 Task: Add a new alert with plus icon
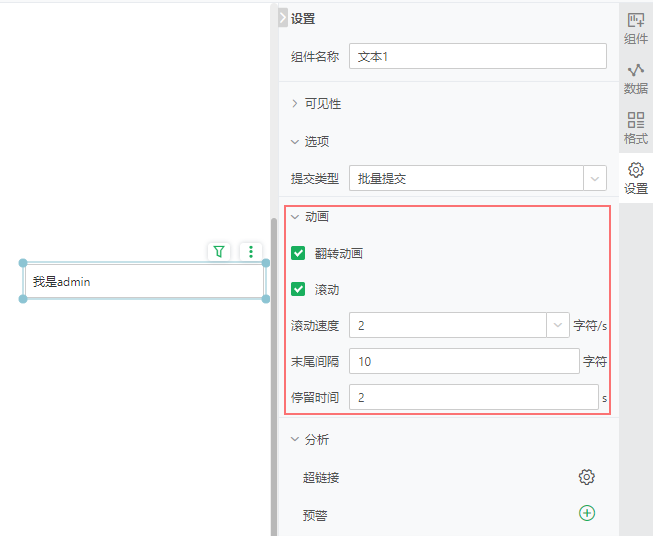587,513
